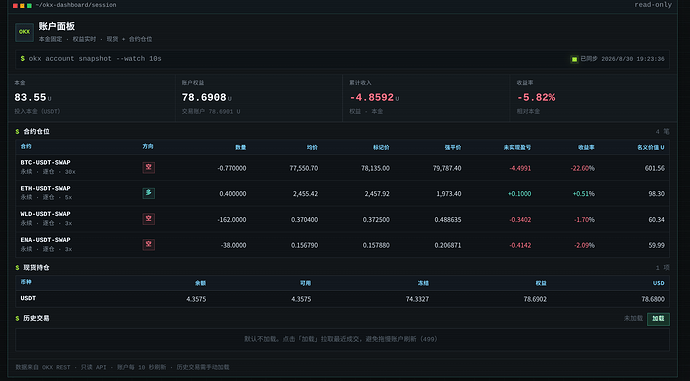The image size is (690, 381).
Task: Click the $ marker beside 合约仓位
Action: (x=18, y=132)
